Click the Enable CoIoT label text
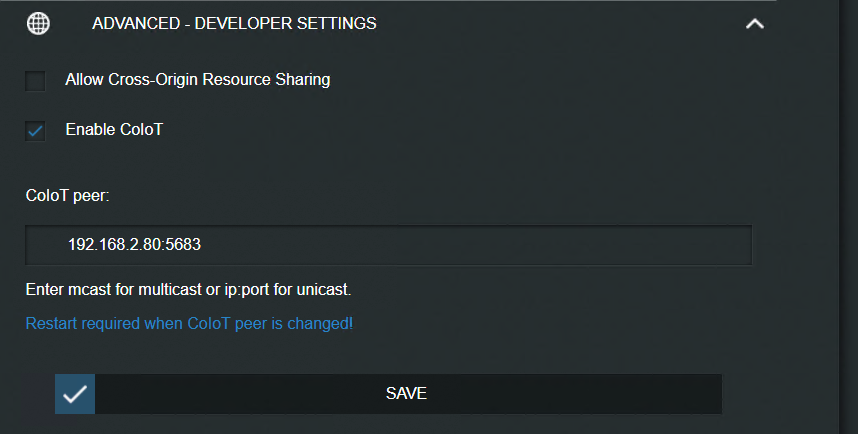The height and width of the screenshot is (434, 858). point(113,129)
